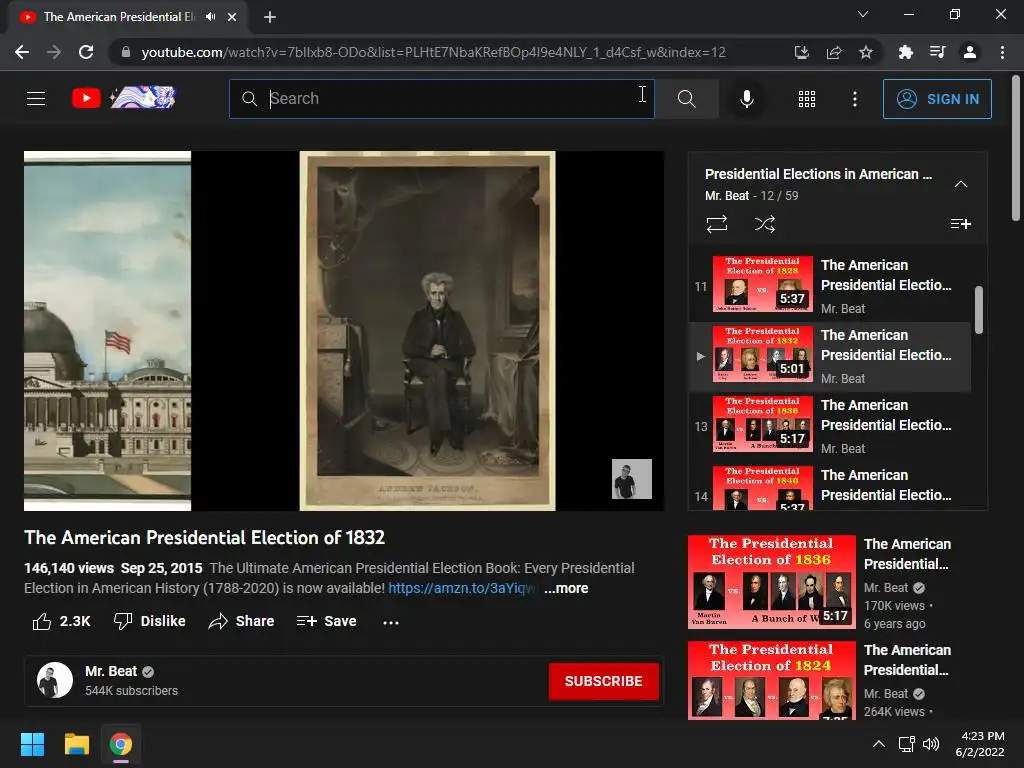Open File Explorer from taskbar
This screenshot has width=1024, height=768.
click(76, 744)
